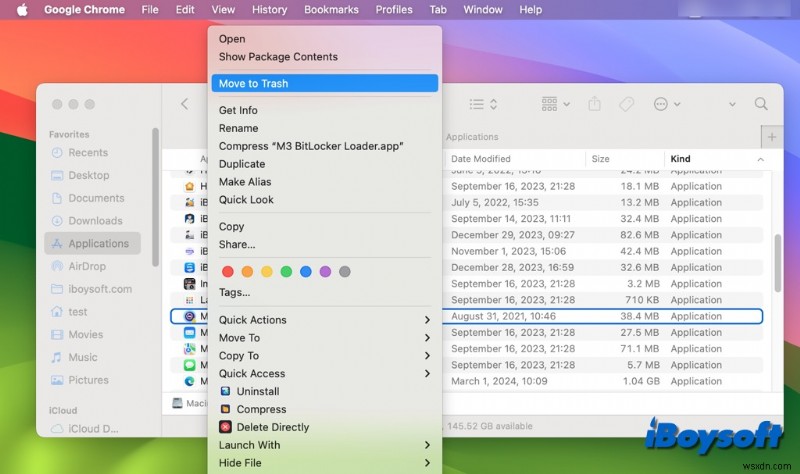Click the 82.6 MB size cell
800x474 pixels.
click(x=639, y=235)
